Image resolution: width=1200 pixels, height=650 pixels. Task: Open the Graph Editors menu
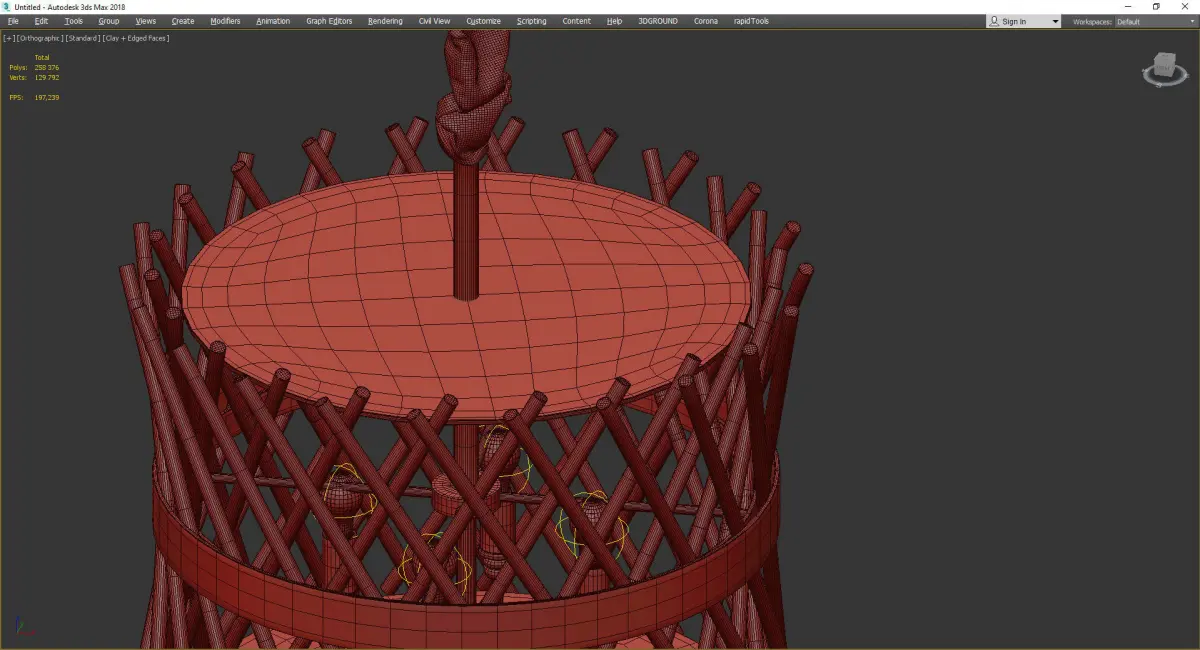[x=329, y=21]
